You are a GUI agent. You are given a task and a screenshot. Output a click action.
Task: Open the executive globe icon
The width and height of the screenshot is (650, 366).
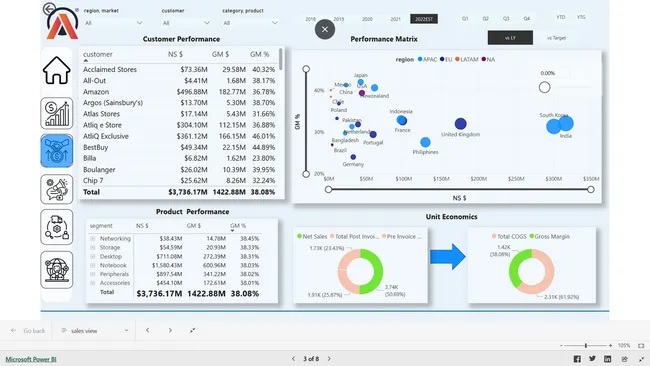(x=57, y=270)
